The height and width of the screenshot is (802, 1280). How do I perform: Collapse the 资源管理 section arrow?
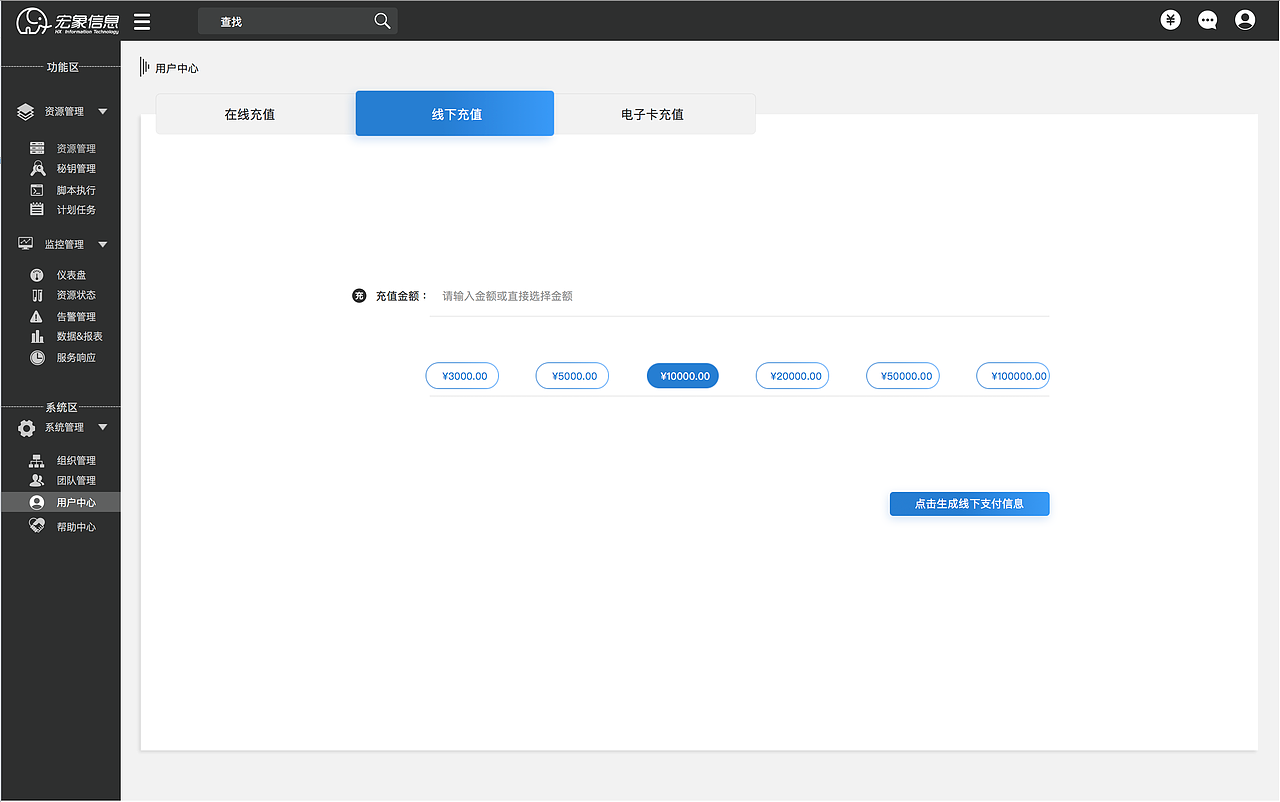[x=102, y=111]
